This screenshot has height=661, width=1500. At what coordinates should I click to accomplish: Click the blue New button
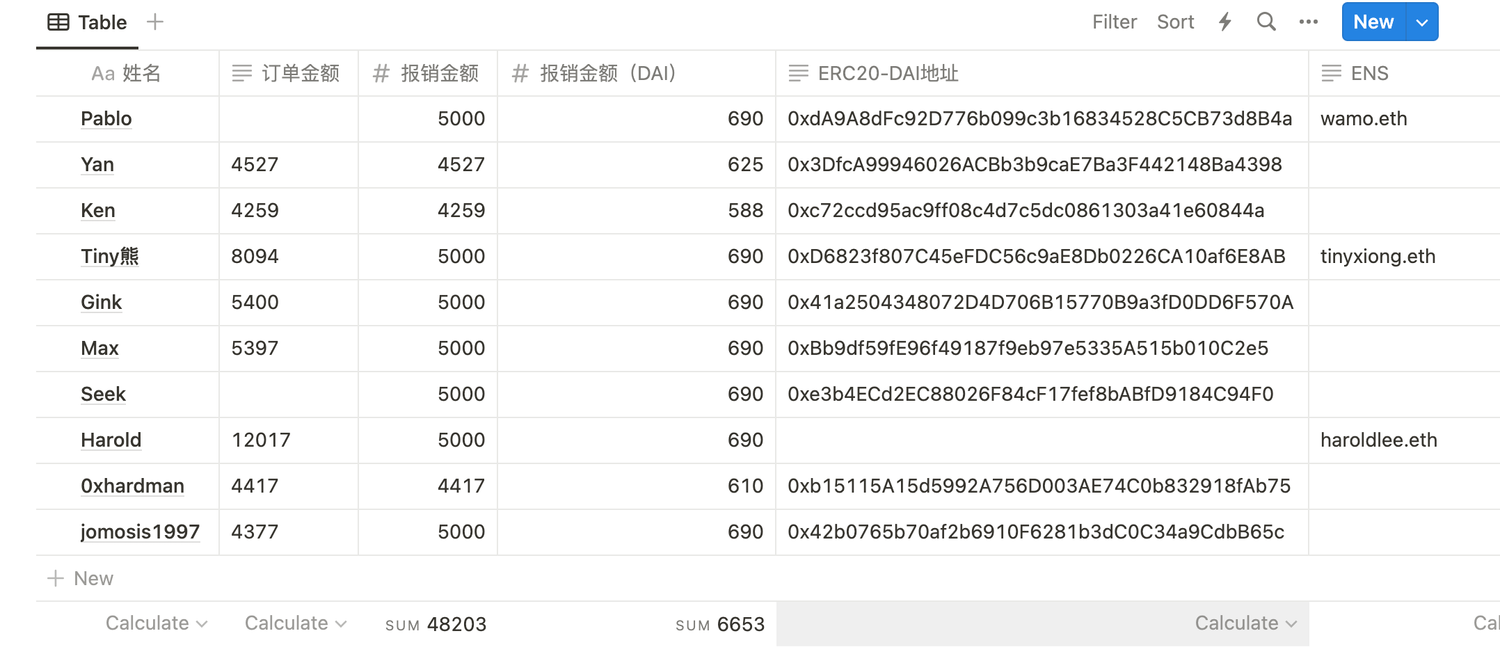pos(1373,21)
